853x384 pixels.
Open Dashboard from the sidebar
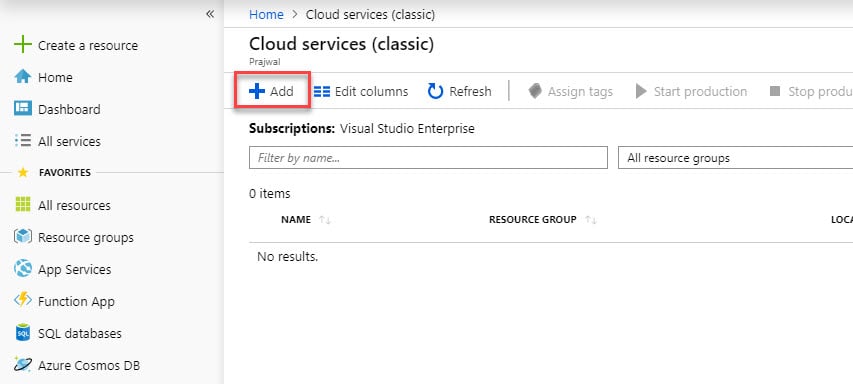point(69,109)
